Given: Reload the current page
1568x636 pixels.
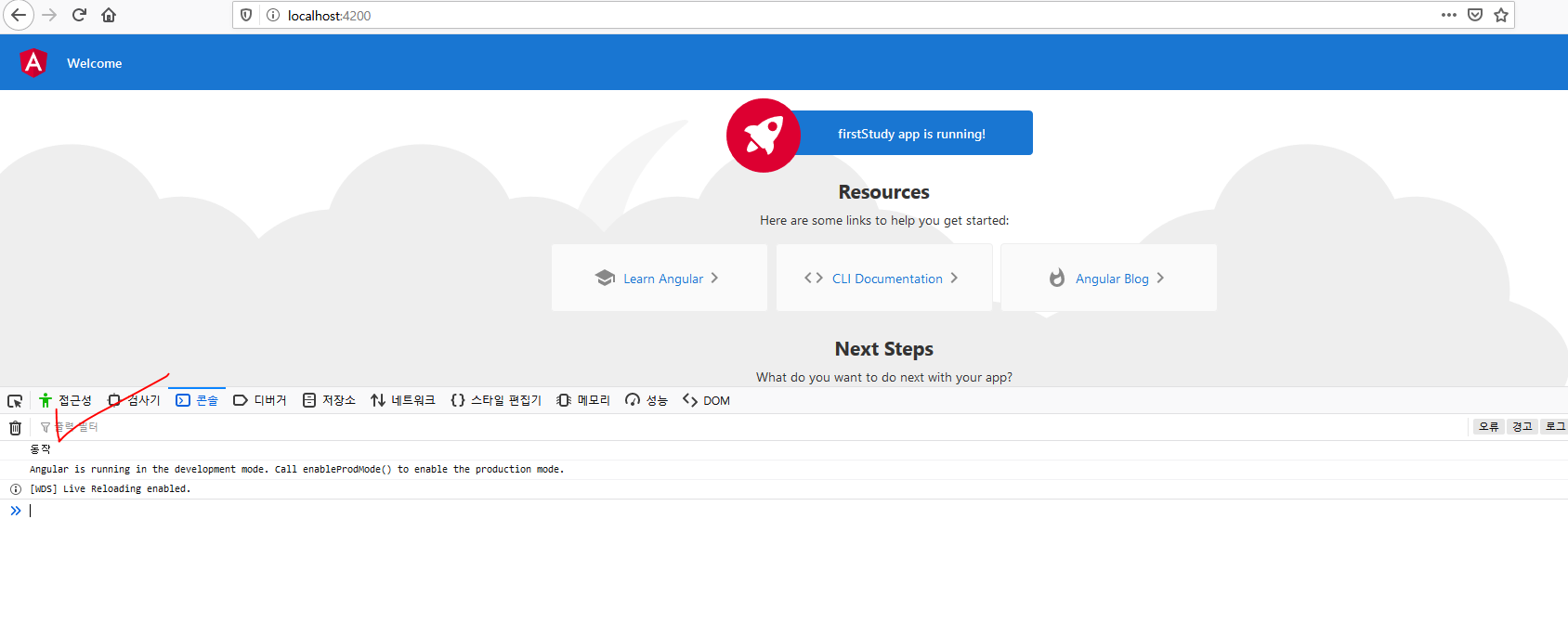Looking at the screenshot, I should pos(80,15).
